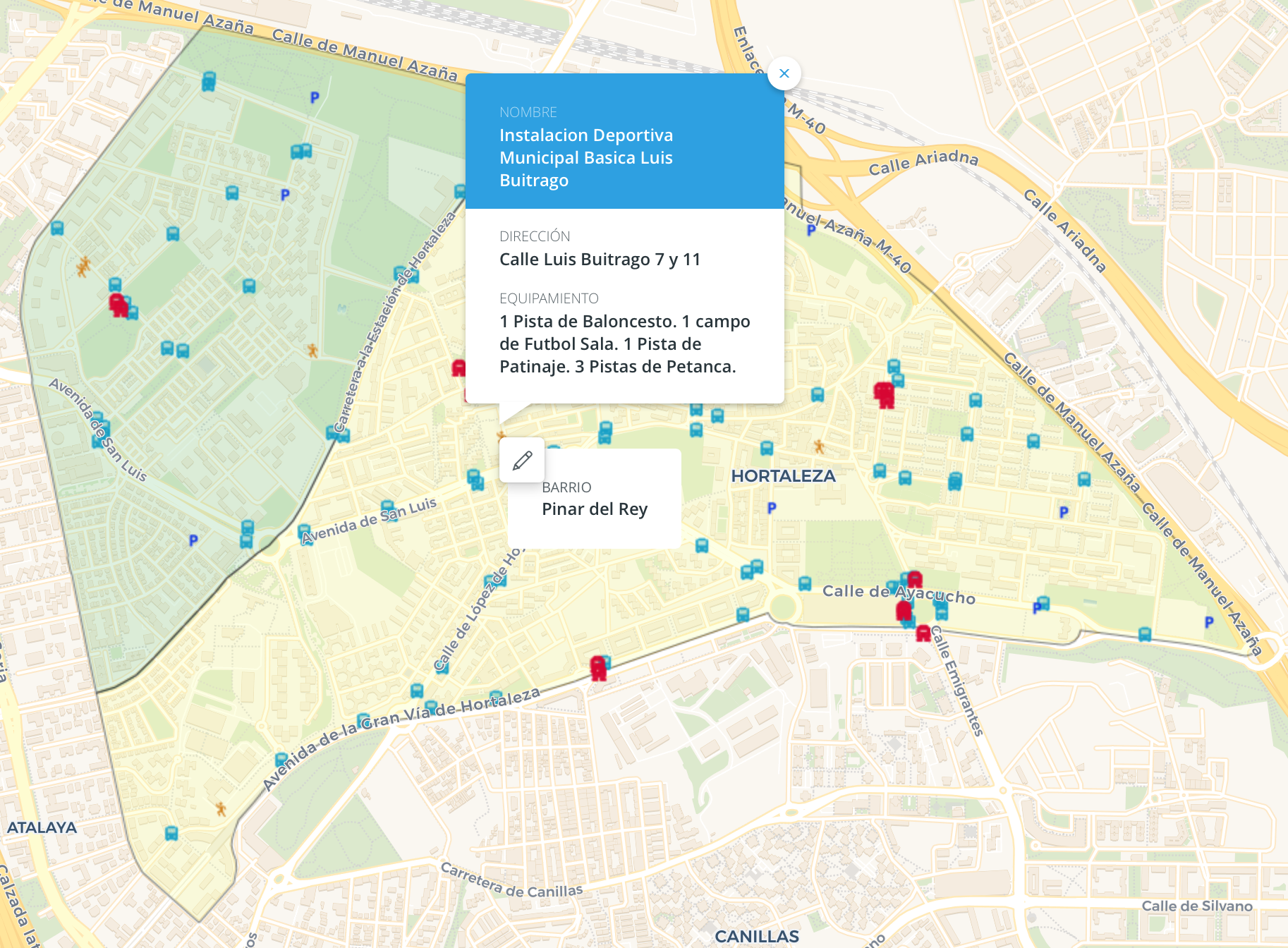Screen dimensions: 1288x948
Task: Click parking marker nearest the eastern Manuel Azaña roundabout
Action: click(1209, 622)
